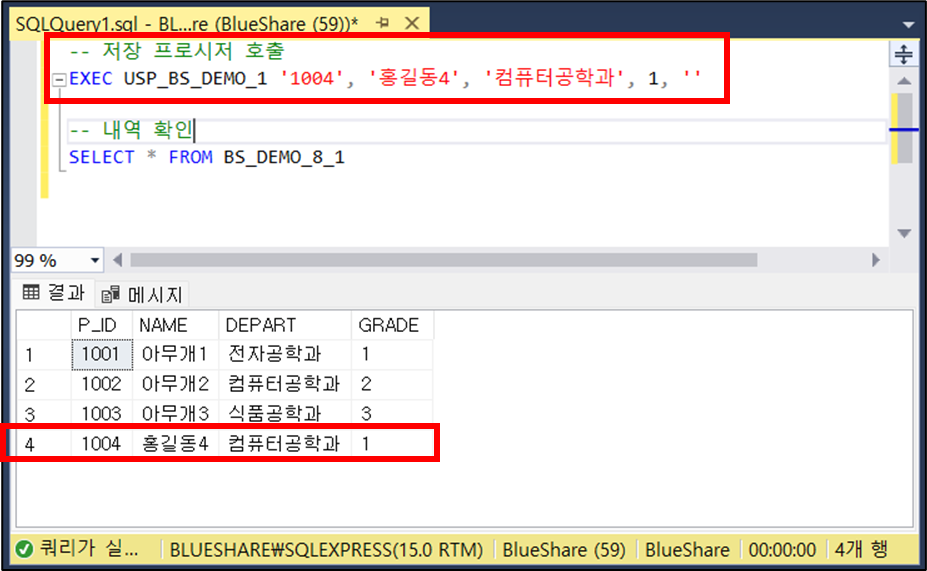Screen dimensions: 927x571
Task: Select the SQLQuery1.sql document tab
Action: [187, 24]
